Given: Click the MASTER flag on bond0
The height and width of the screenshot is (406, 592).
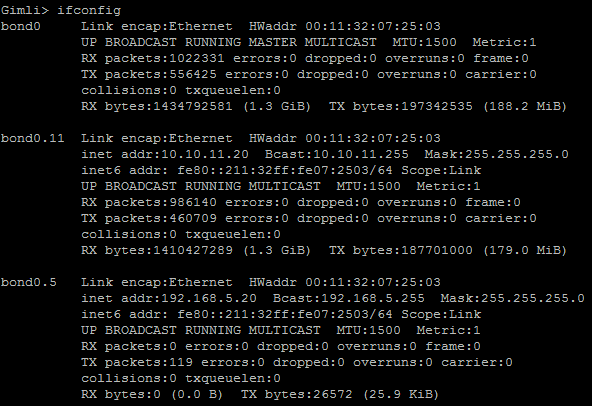Looking at the screenshot, I should point(273,42).
